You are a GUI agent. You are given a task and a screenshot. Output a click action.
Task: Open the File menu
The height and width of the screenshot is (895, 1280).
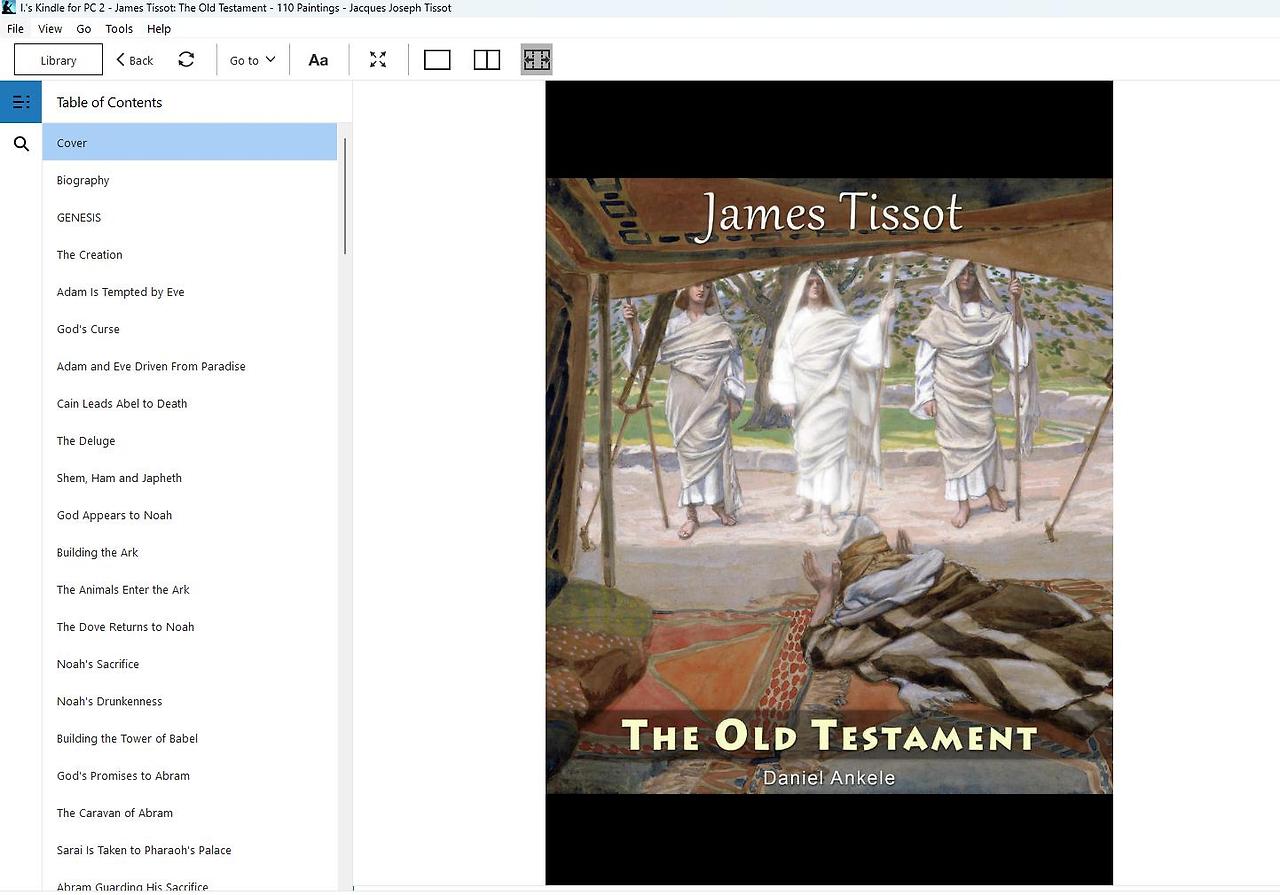tap(15, 29)
